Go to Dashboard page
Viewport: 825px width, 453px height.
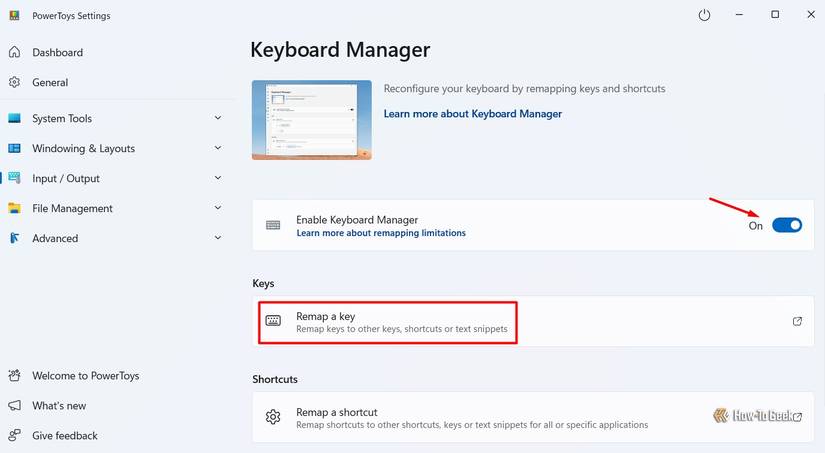(x=57, y=53)
